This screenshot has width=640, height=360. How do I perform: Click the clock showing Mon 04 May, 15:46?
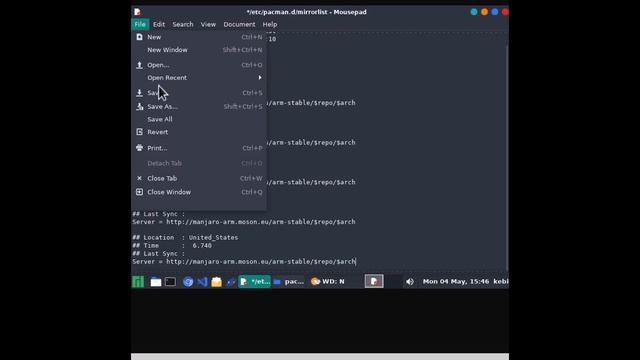[x=456, y=281]
